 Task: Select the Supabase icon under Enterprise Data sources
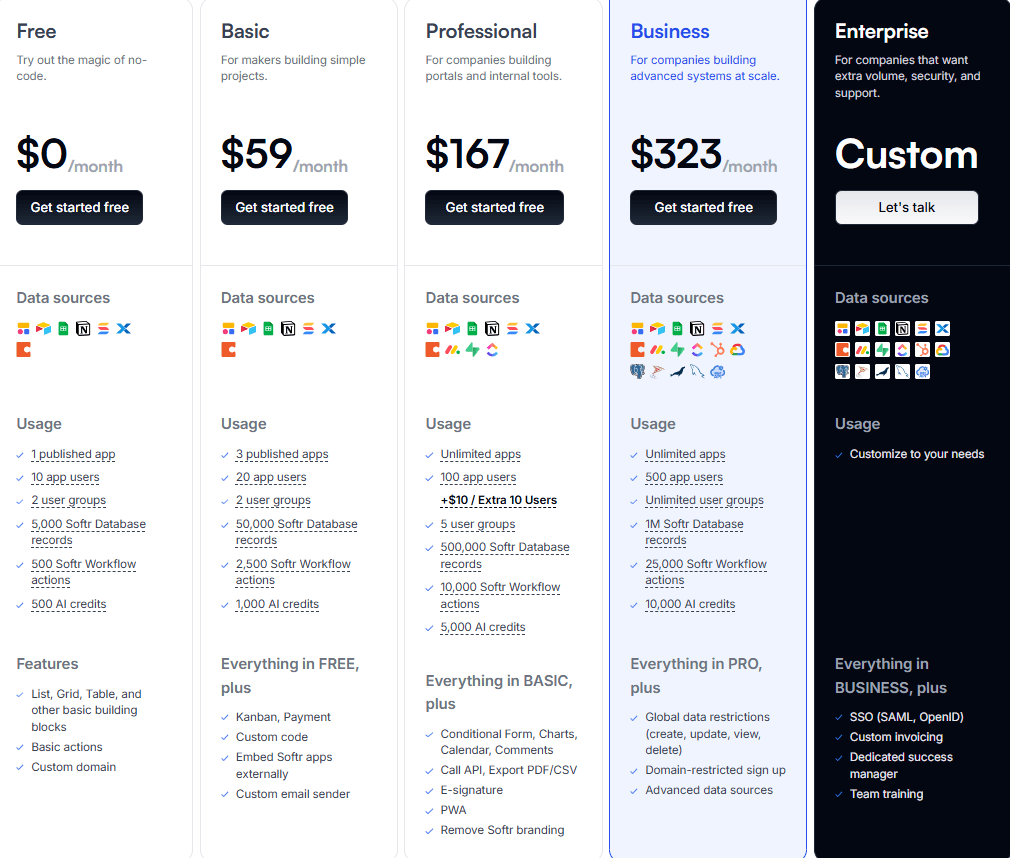point(882,349)
